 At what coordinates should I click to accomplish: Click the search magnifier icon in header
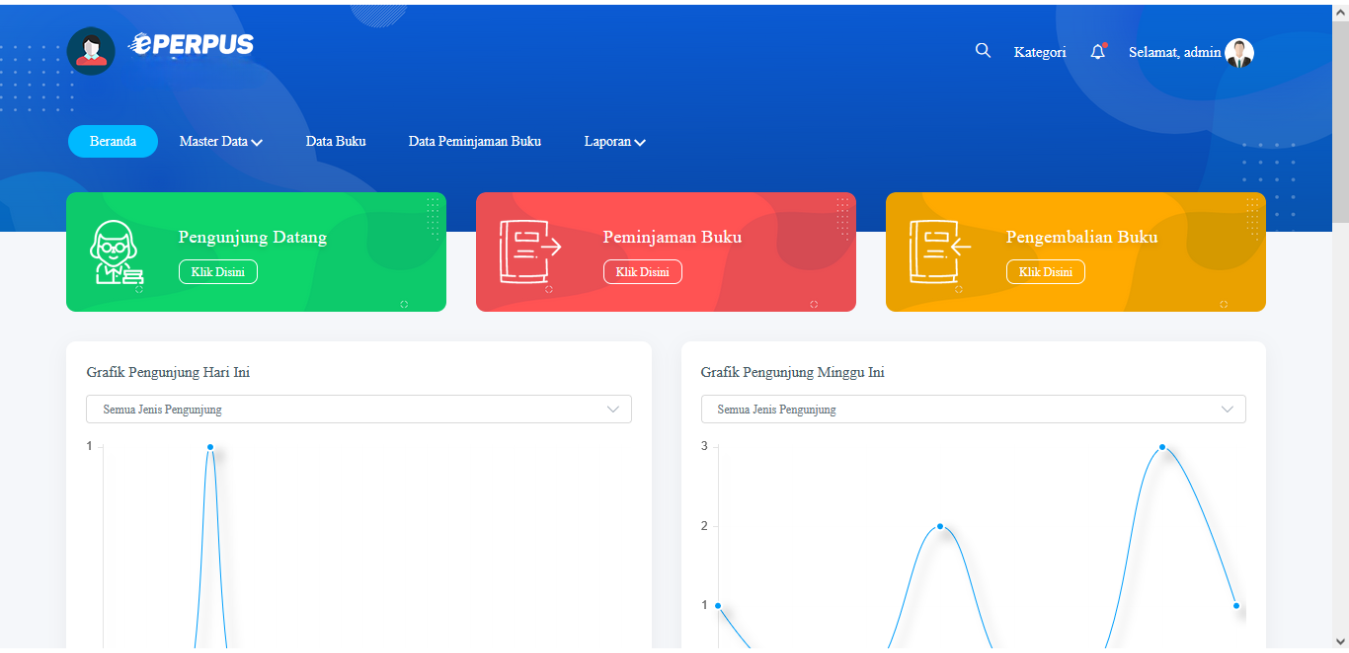[983, 51]
